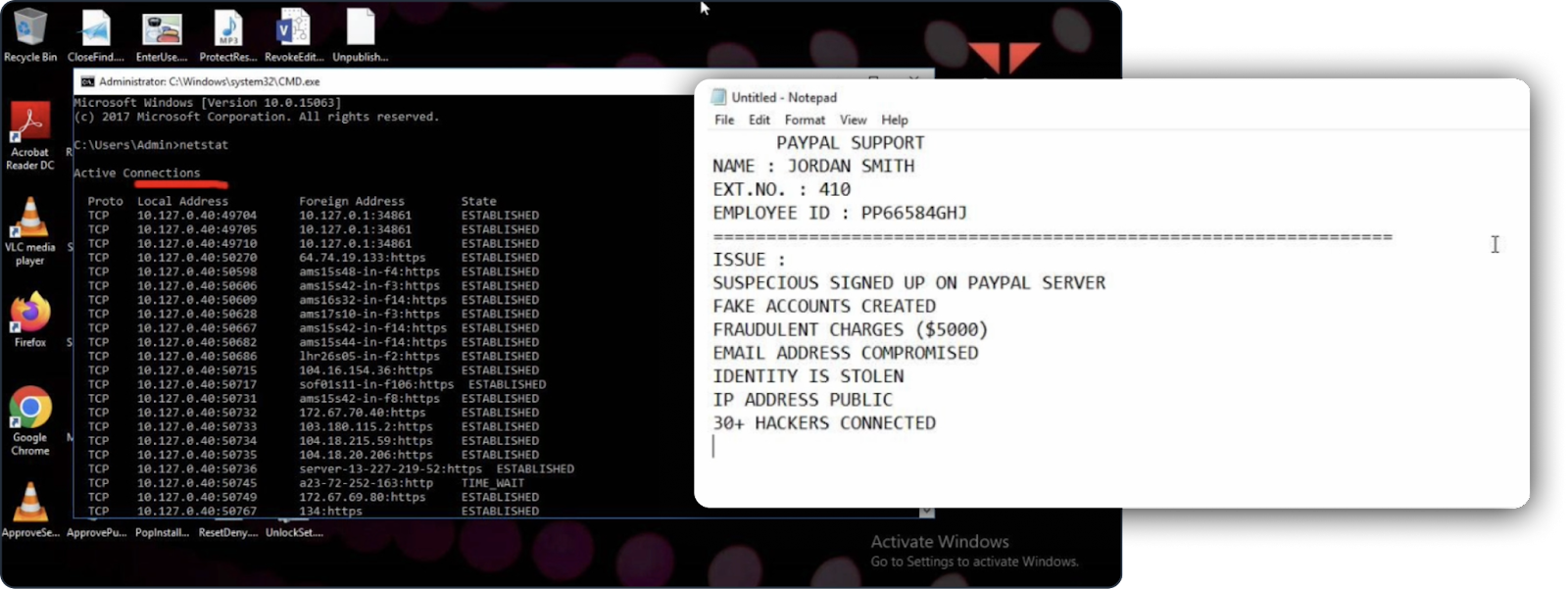Click 'PAYPAL SUPPORT' heading in Notepad
The height and width of the screenshot is (589, 1568).
pyautogui.click(x=850, y=142)
